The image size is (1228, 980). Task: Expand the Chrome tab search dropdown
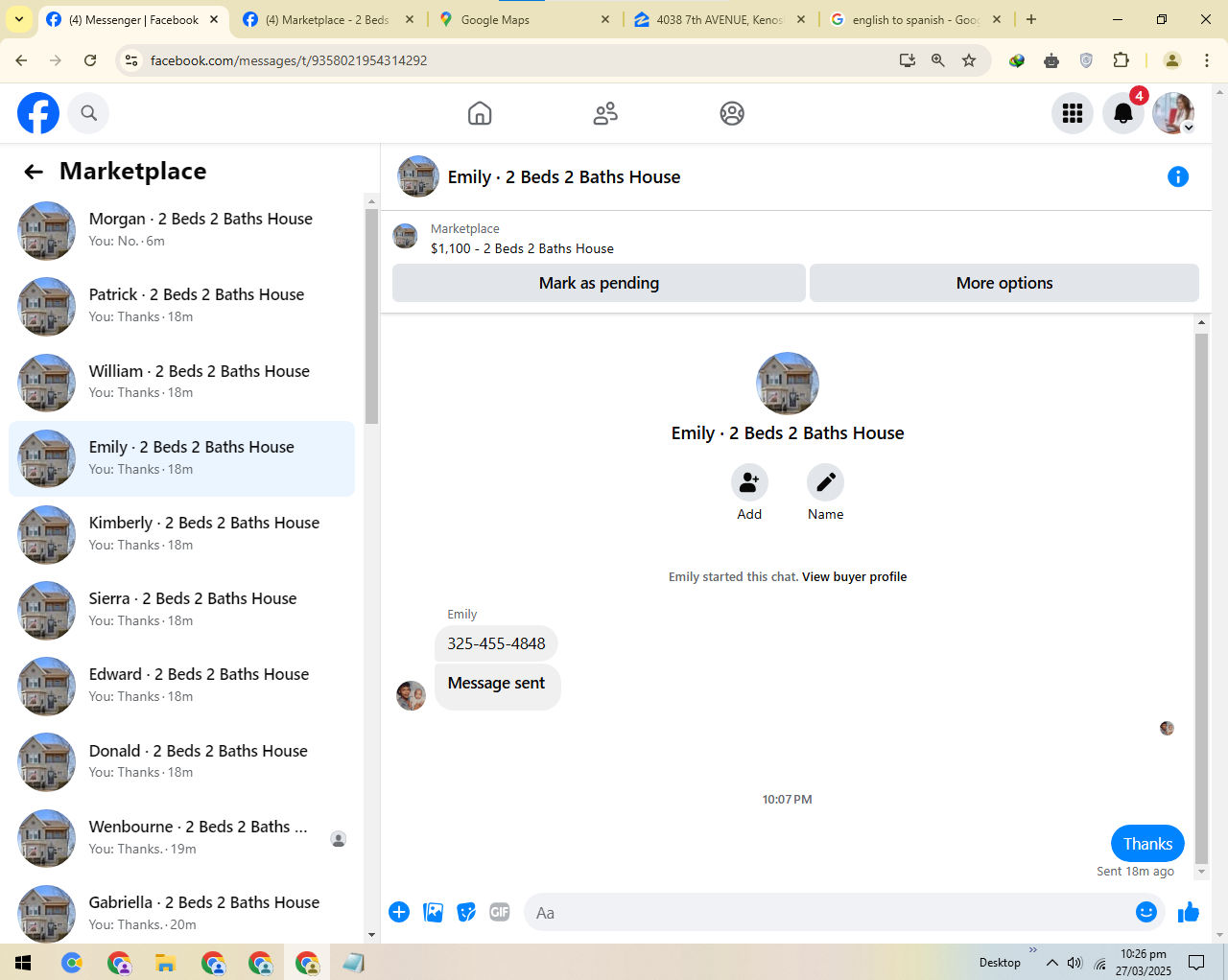(x=19, y=19)
